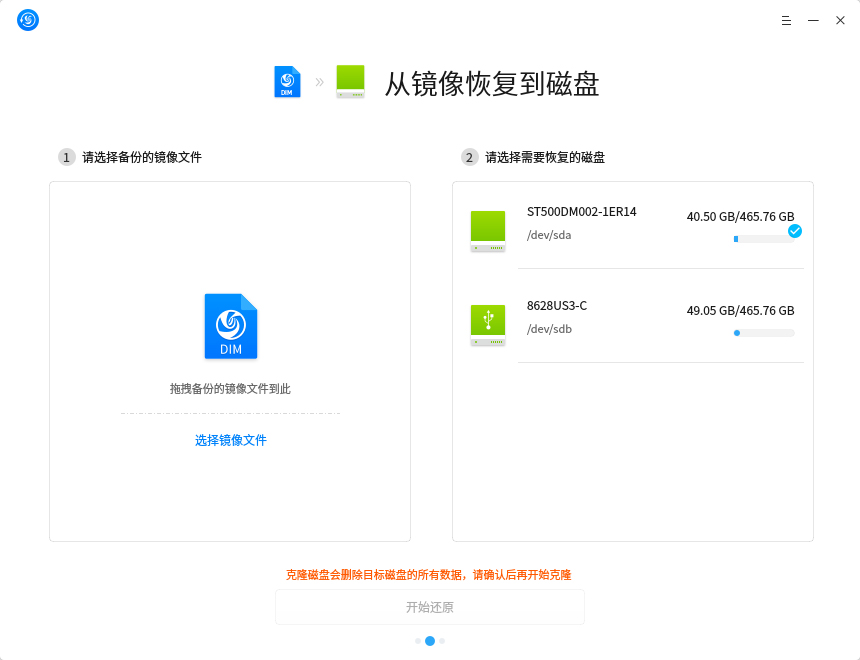Click the usage bar of /dev/sdb

click(x=764, y=333)
